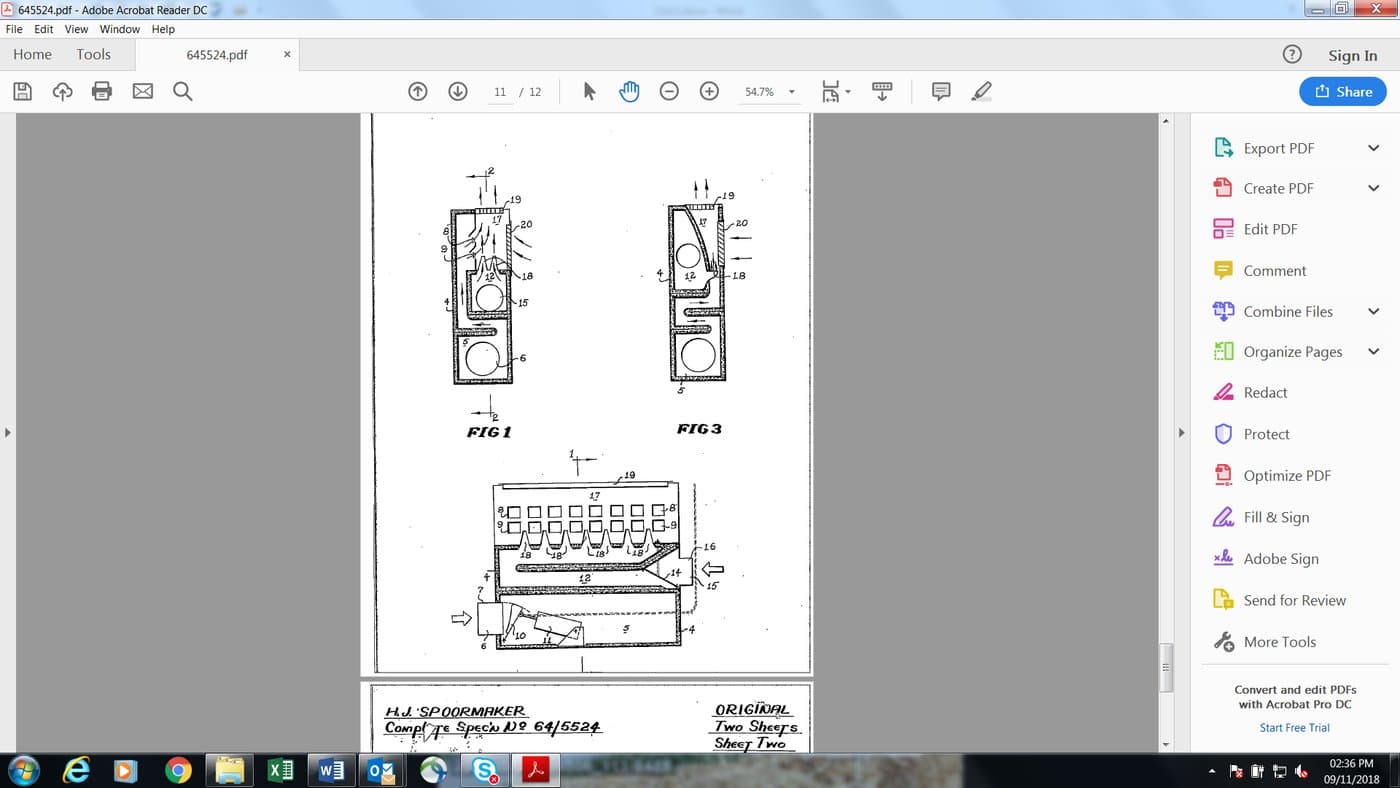Close the 645524.pdf tab
The image size is (1400, 788).
287,54
